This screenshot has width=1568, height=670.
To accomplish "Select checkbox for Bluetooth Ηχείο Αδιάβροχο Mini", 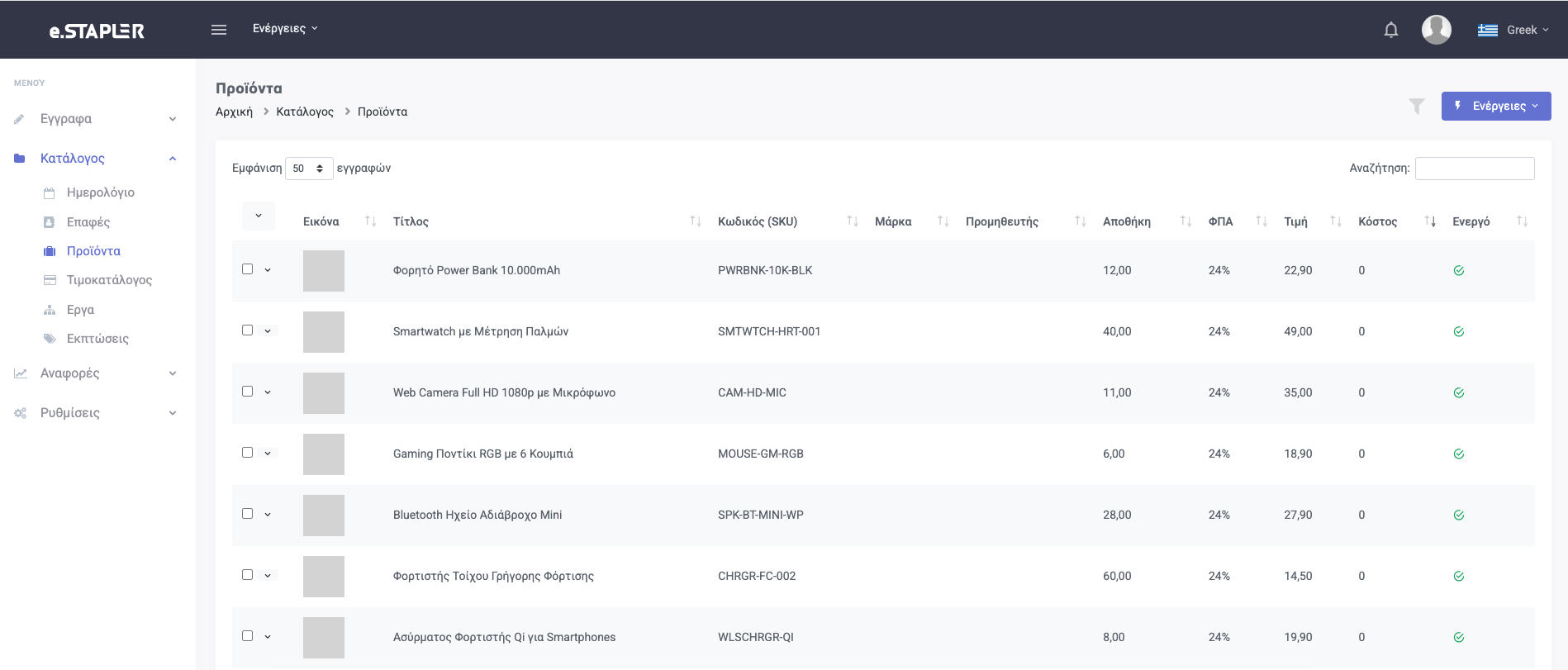I will tap(247, 514).
